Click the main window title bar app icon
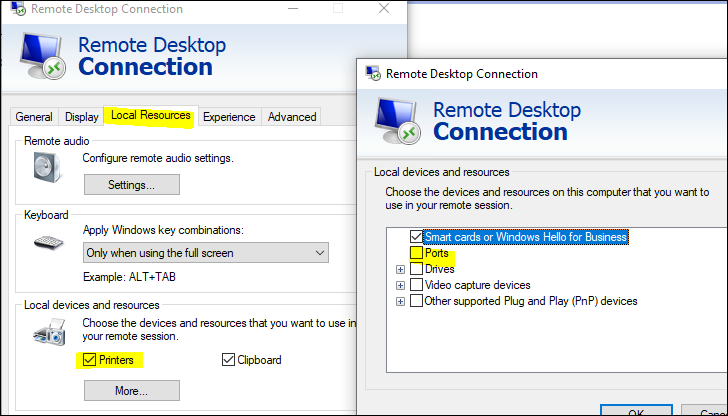The image size is (728, 416). [18, 8]
